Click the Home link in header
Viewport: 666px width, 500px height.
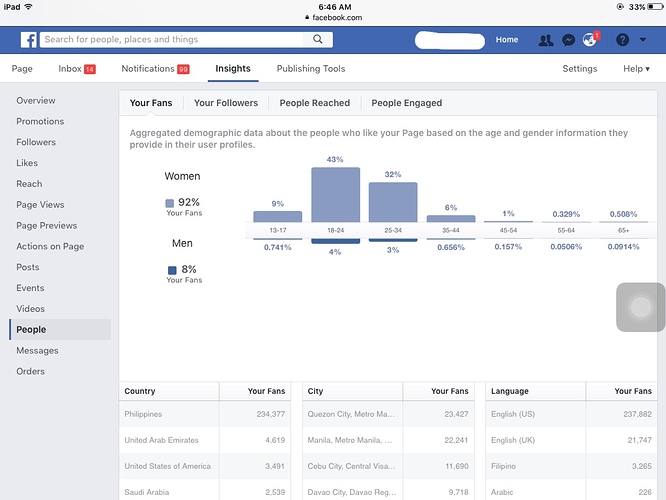pyautogui.click(x=507, y=40)
